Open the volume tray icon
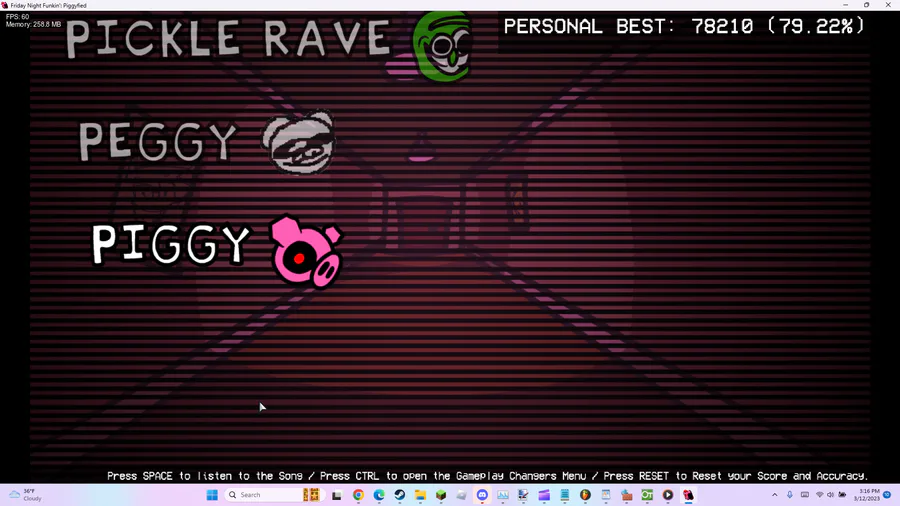This screenshot has width=900, height=506. (x=831, y=495)
